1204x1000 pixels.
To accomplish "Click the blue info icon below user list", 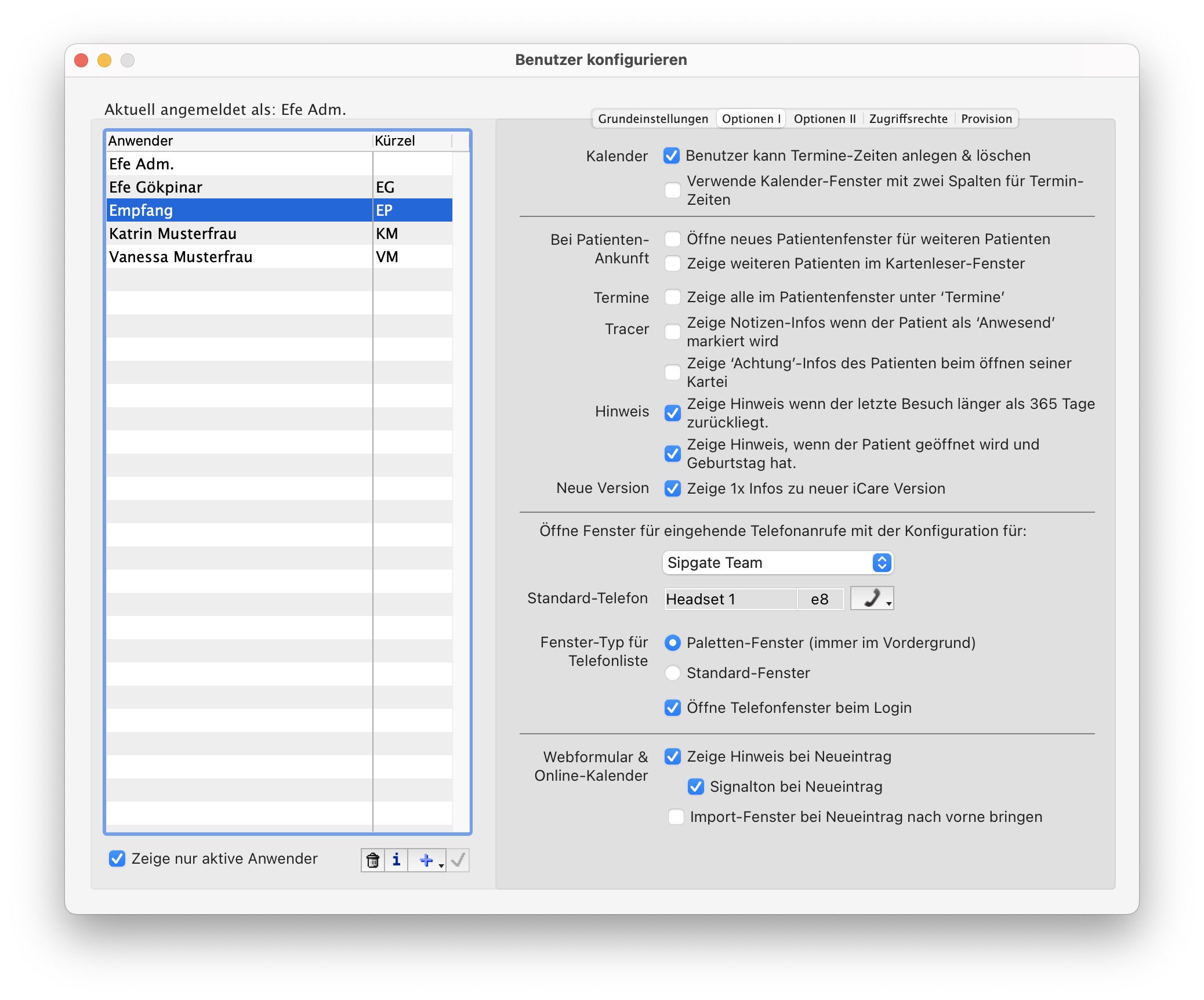I will [x=396, y=860].
